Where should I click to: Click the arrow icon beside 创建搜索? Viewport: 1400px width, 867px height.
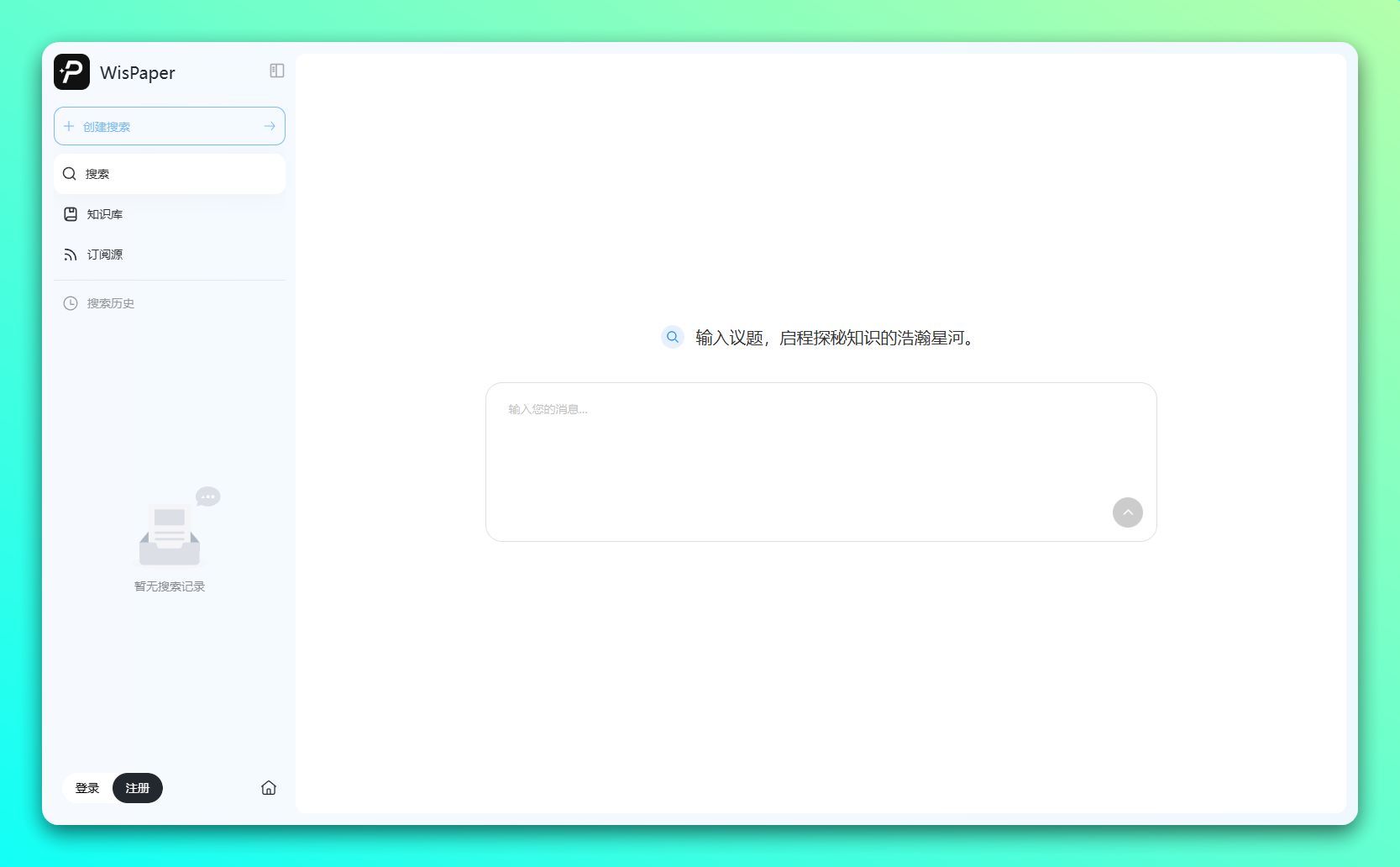tap(270, 126)
